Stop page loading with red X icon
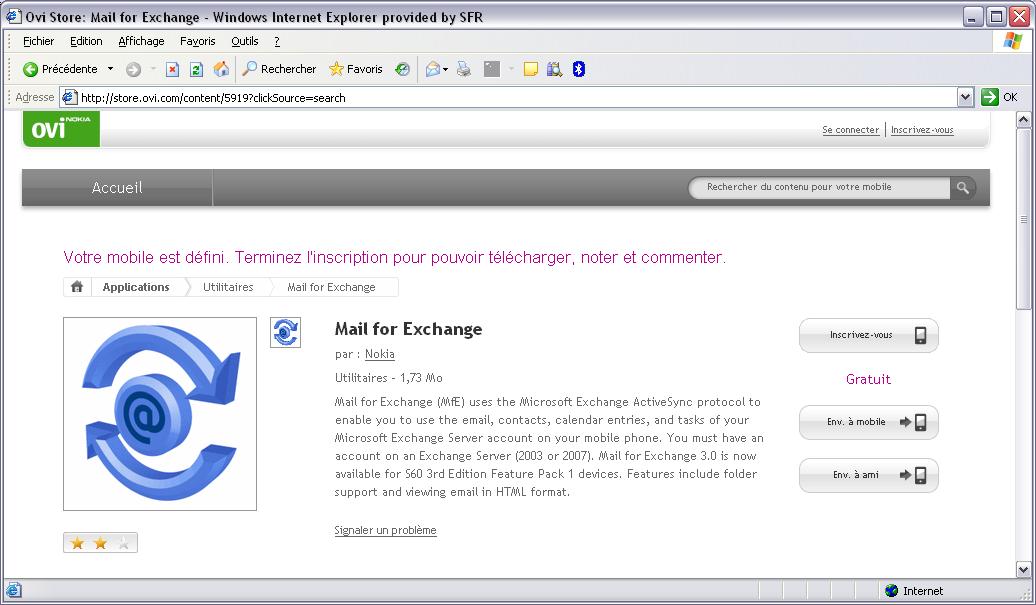Image resolution: width=1036 pixels, height=605 pixels. click(x=172, y=69)
